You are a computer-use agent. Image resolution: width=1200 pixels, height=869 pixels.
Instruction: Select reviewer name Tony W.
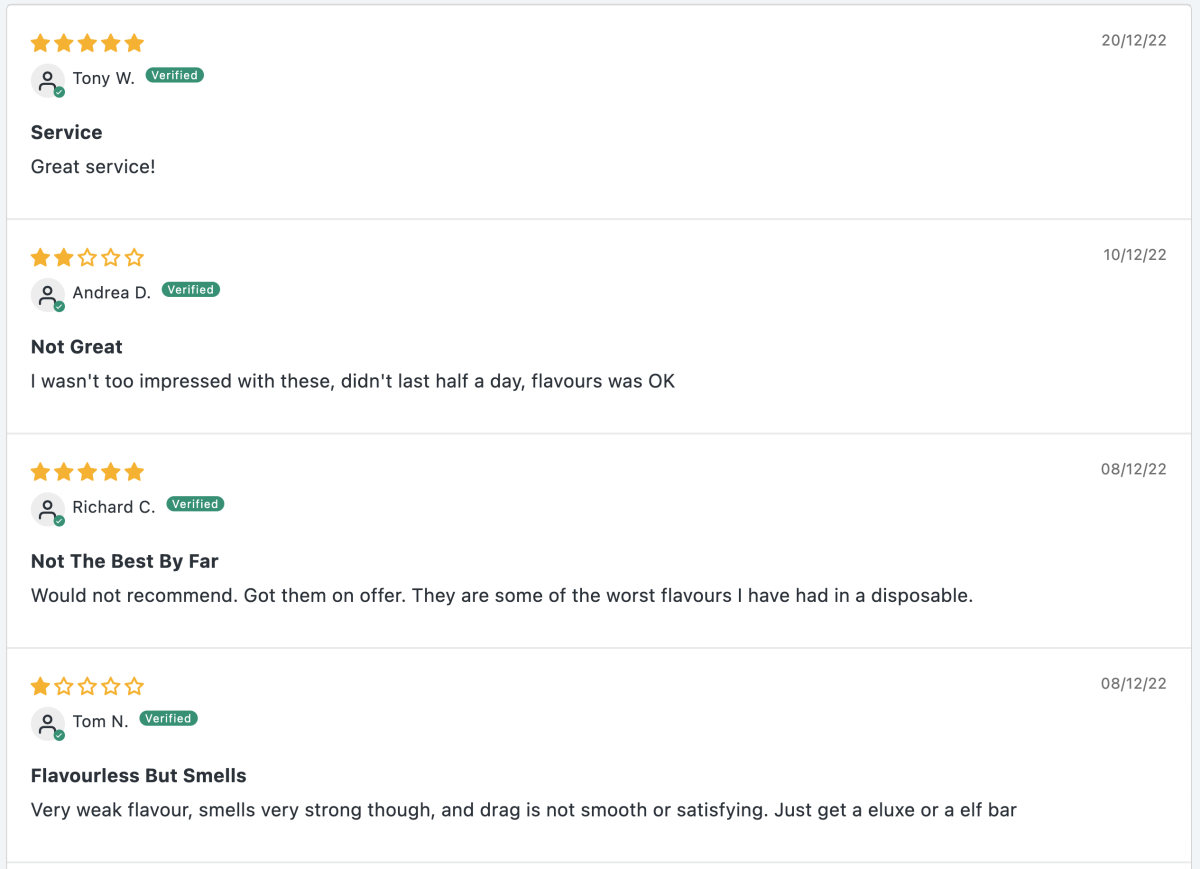click(103, 78)
